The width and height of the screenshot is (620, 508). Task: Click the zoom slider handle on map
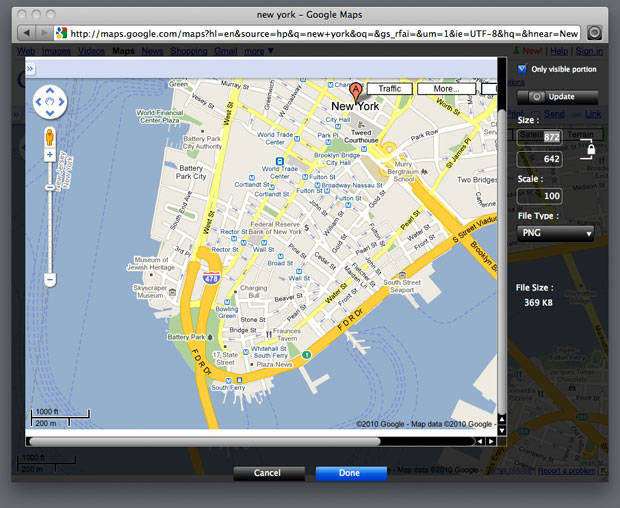[x=49, y=185]
